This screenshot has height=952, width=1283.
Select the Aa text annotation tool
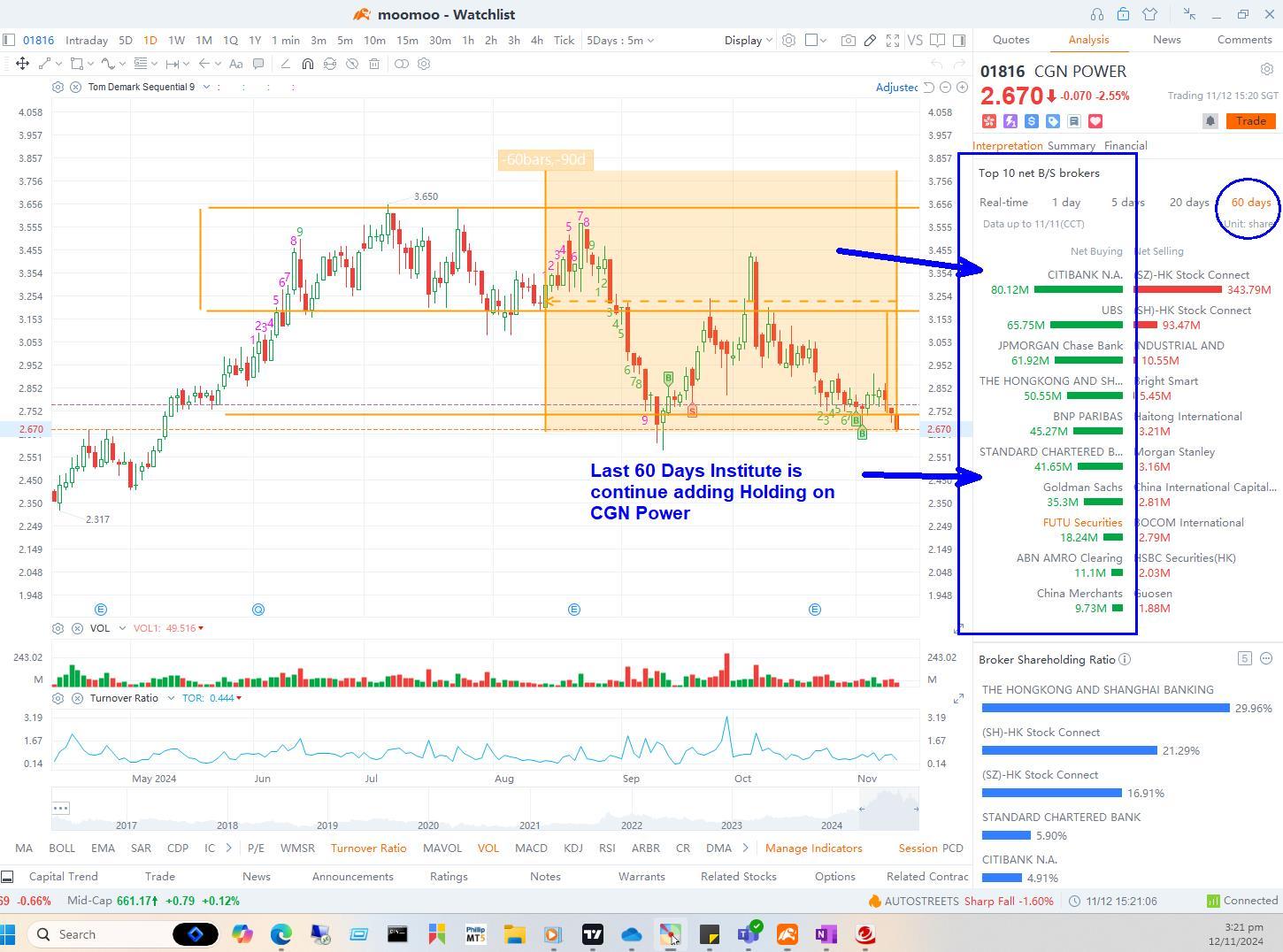235,64
